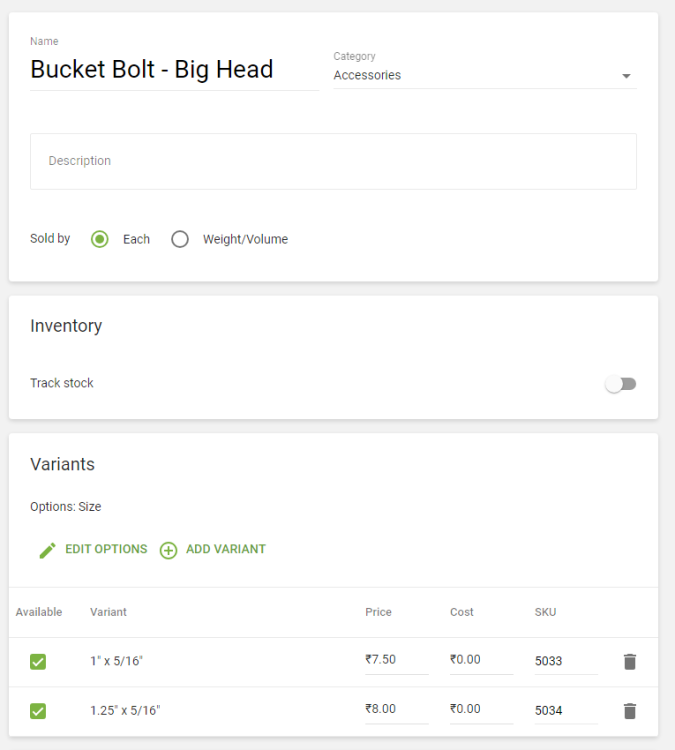The height and width of the screenshot is (750, 675).
Task: Click the pencil icon beside Edit Options
Action: [x=47, y=550]
